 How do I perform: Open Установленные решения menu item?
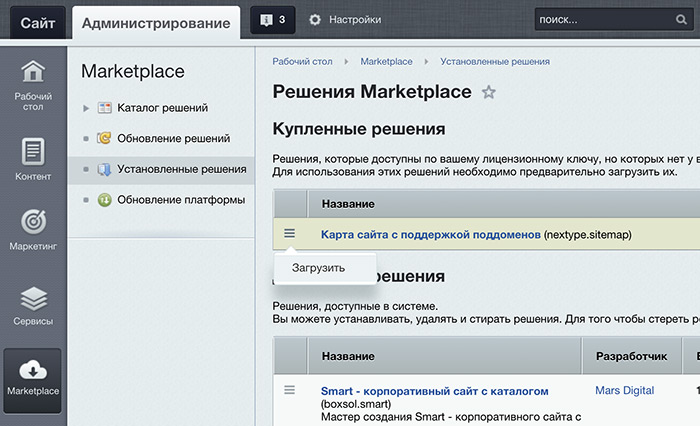coord(182,169)
